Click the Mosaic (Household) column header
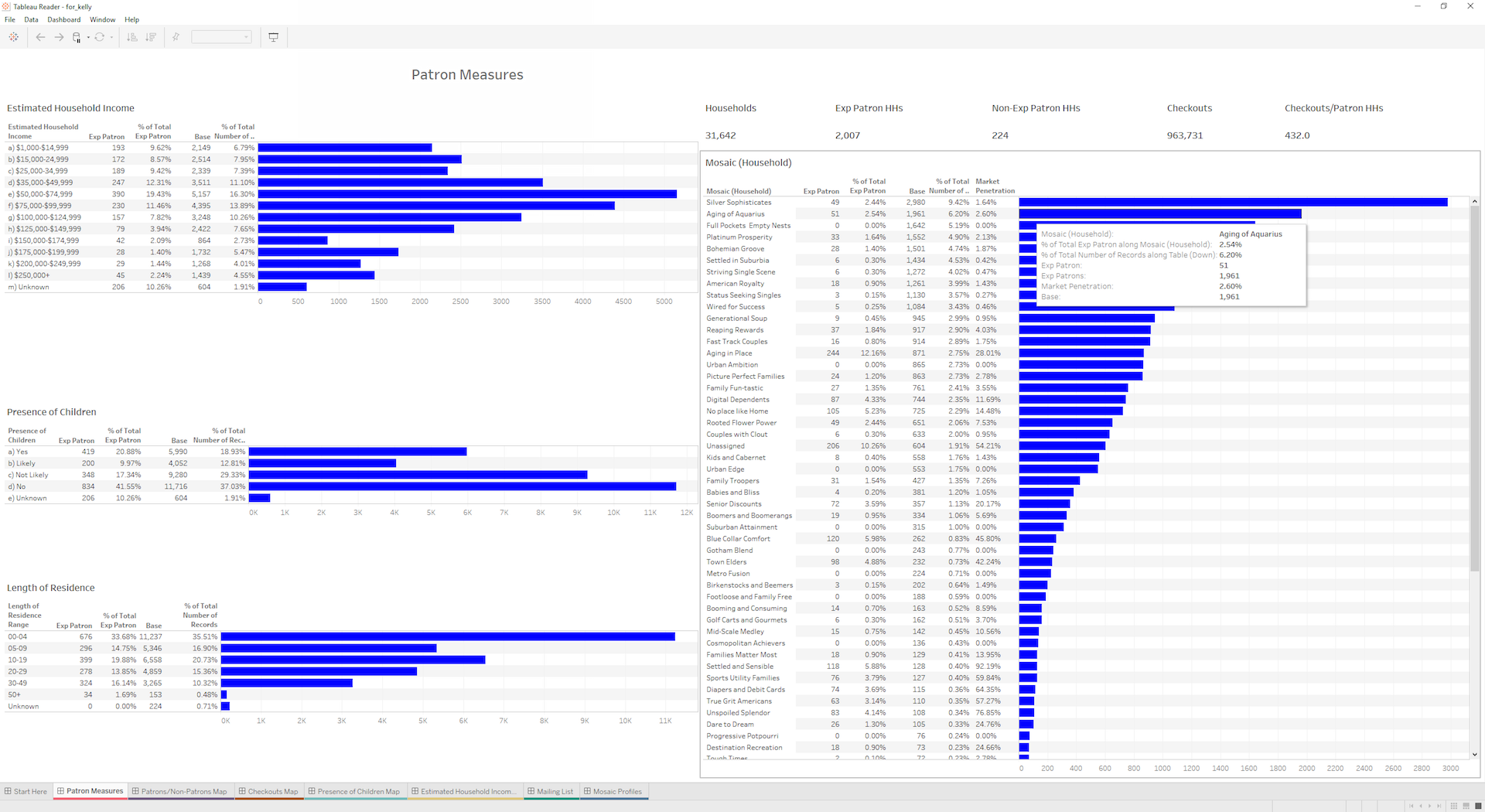This screenshot has height=812, width=1485. coord(739,191)
